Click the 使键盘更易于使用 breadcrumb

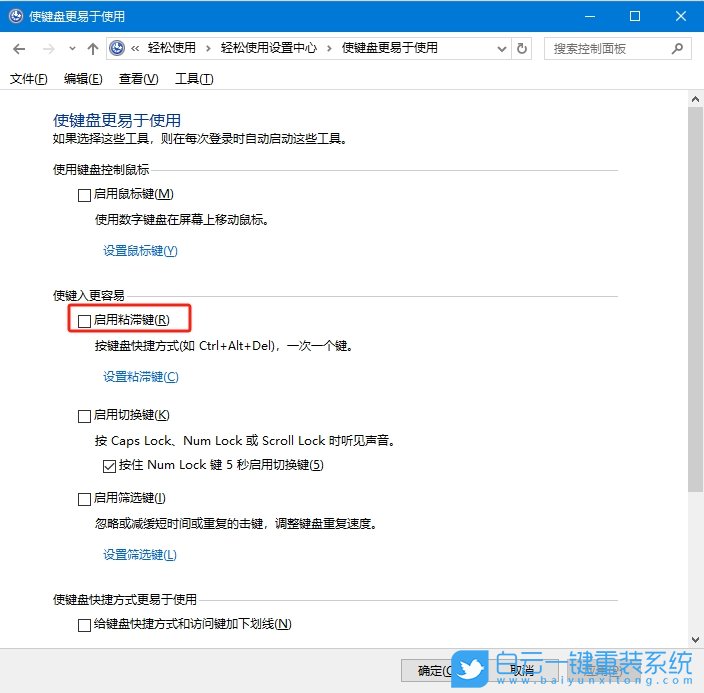pos(390,48)
